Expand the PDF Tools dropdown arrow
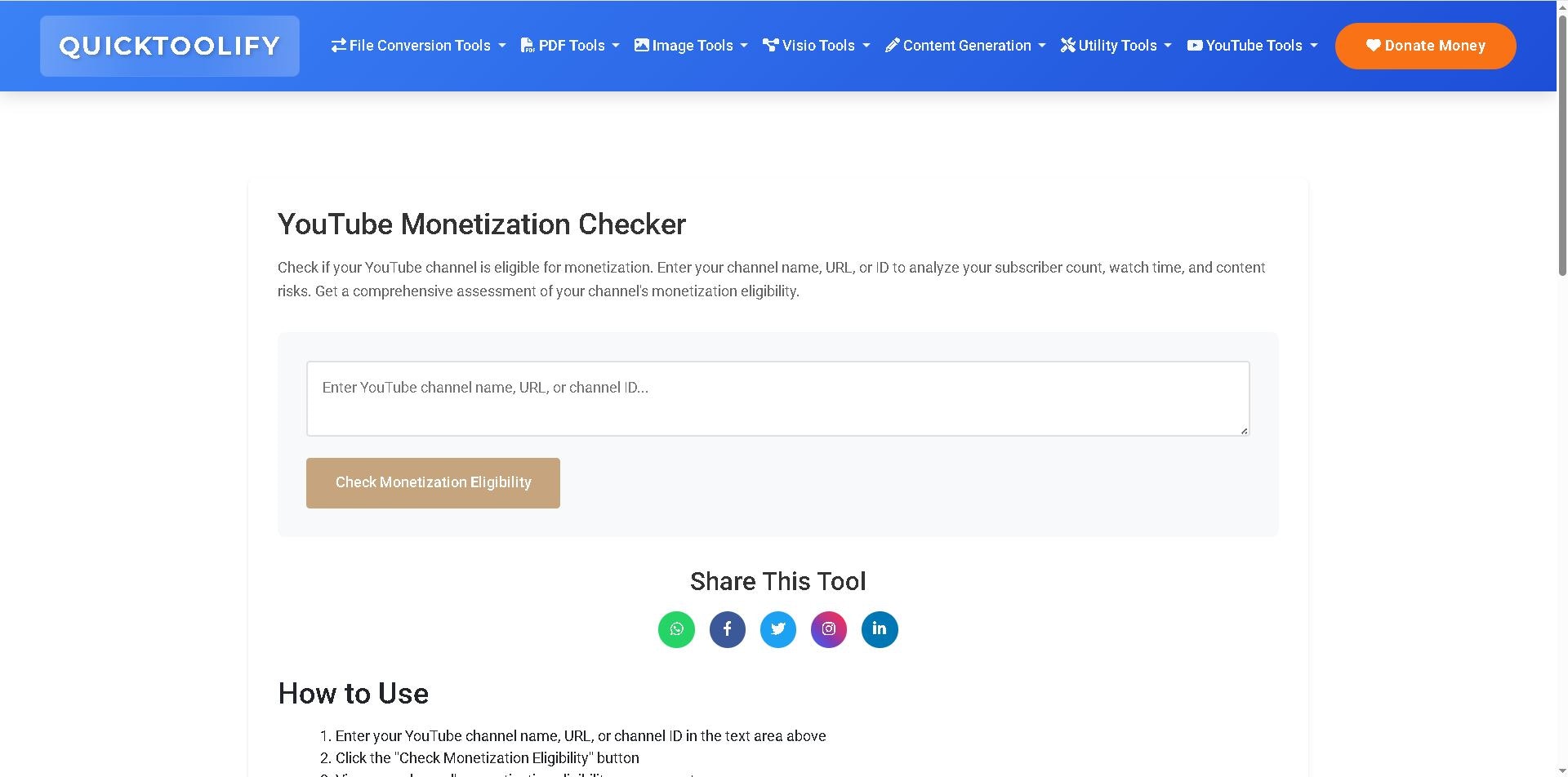Screen dimensions: 1568x777 click(x=616, y=46)
